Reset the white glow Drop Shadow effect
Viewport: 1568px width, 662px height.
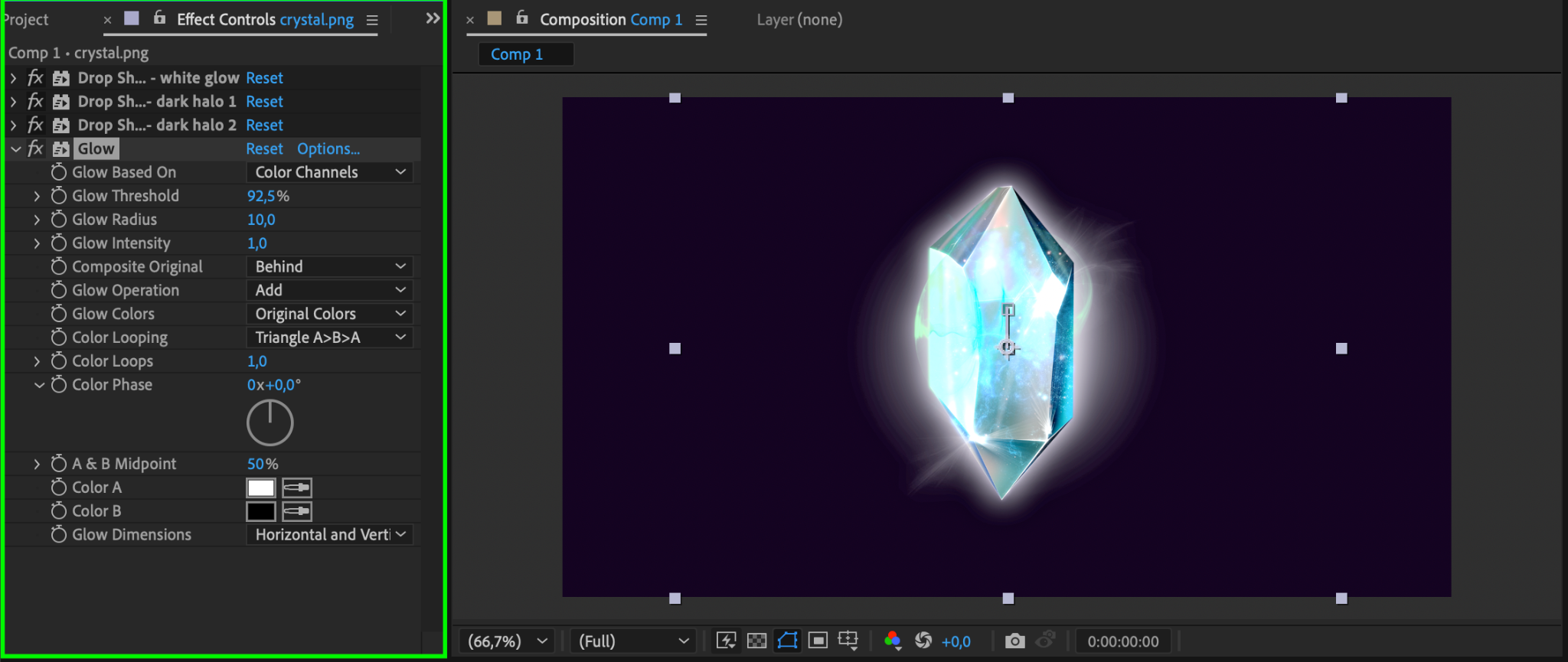coord(264,78)
